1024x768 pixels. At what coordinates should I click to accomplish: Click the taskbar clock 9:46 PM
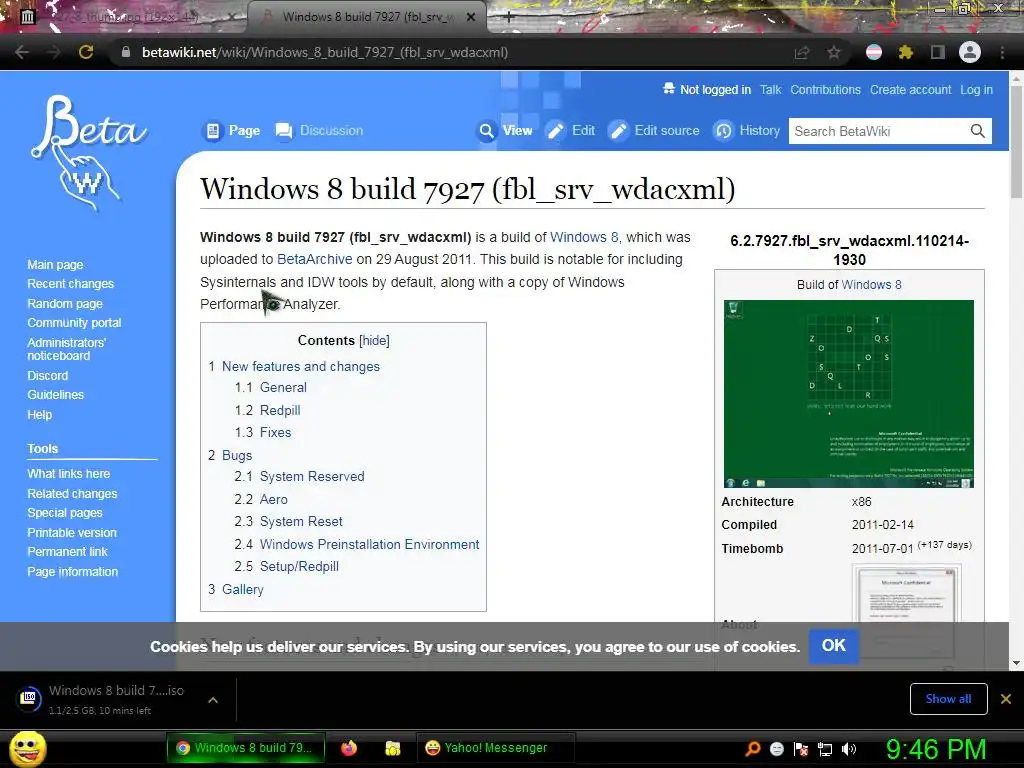[936, 749]
